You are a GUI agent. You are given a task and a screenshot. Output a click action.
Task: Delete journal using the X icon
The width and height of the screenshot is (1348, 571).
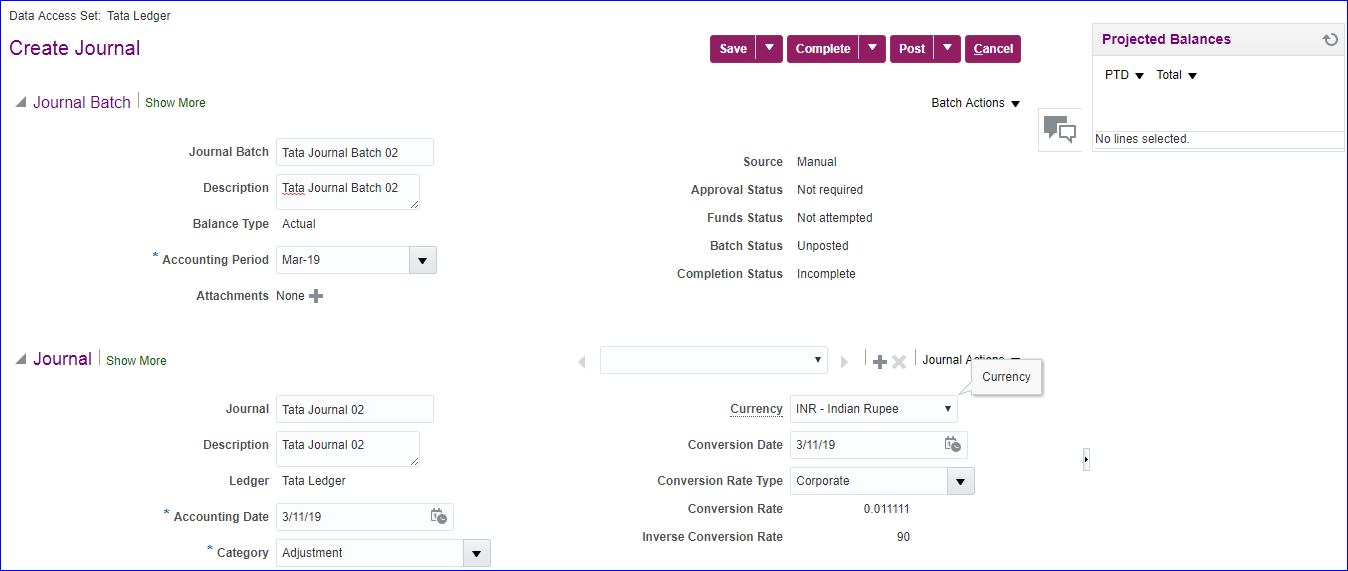tap(899, 361)
